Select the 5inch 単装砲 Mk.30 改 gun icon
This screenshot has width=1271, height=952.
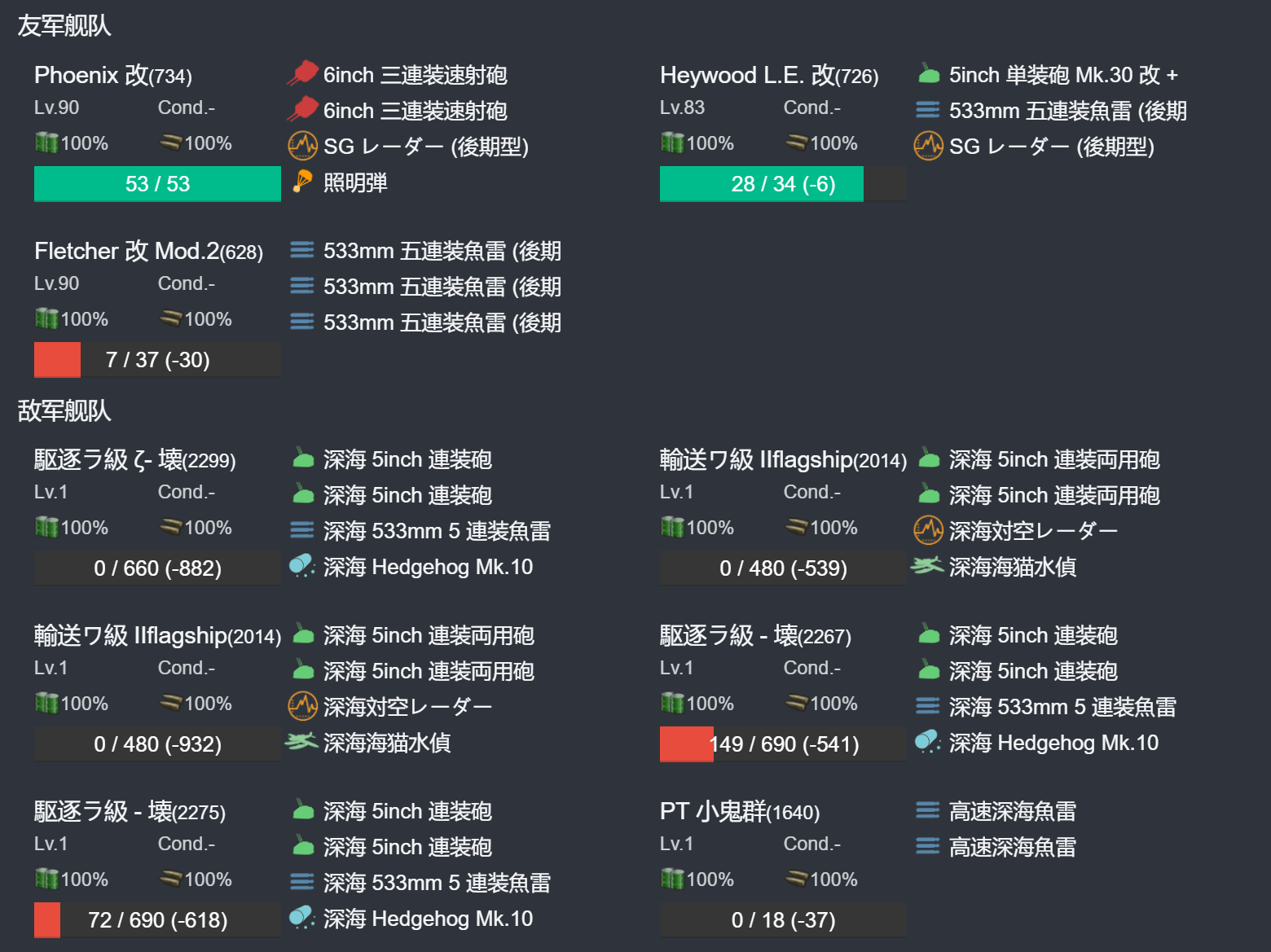click(928, 73)
